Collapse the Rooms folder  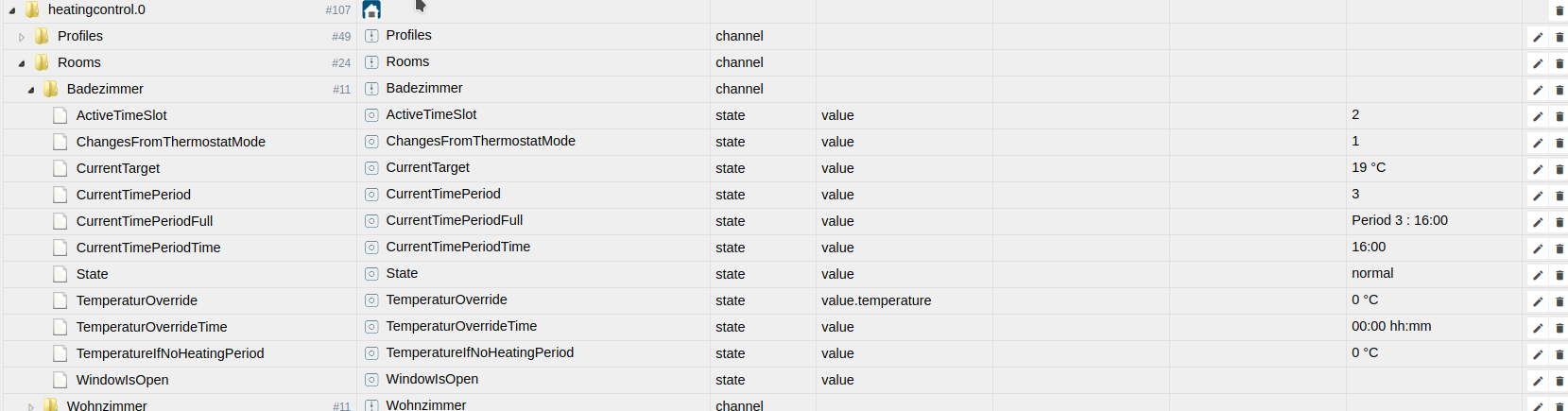tap(21, 63)
